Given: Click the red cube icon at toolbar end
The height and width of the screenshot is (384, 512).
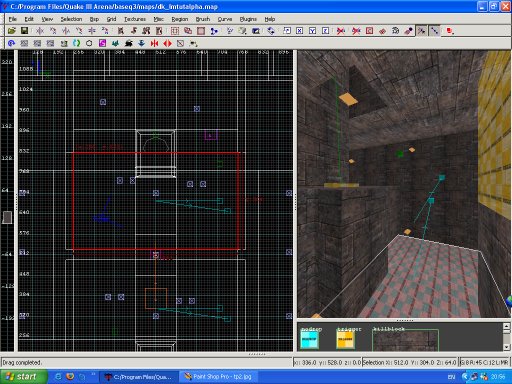Looking at the screenshot, I should point(450,31).
